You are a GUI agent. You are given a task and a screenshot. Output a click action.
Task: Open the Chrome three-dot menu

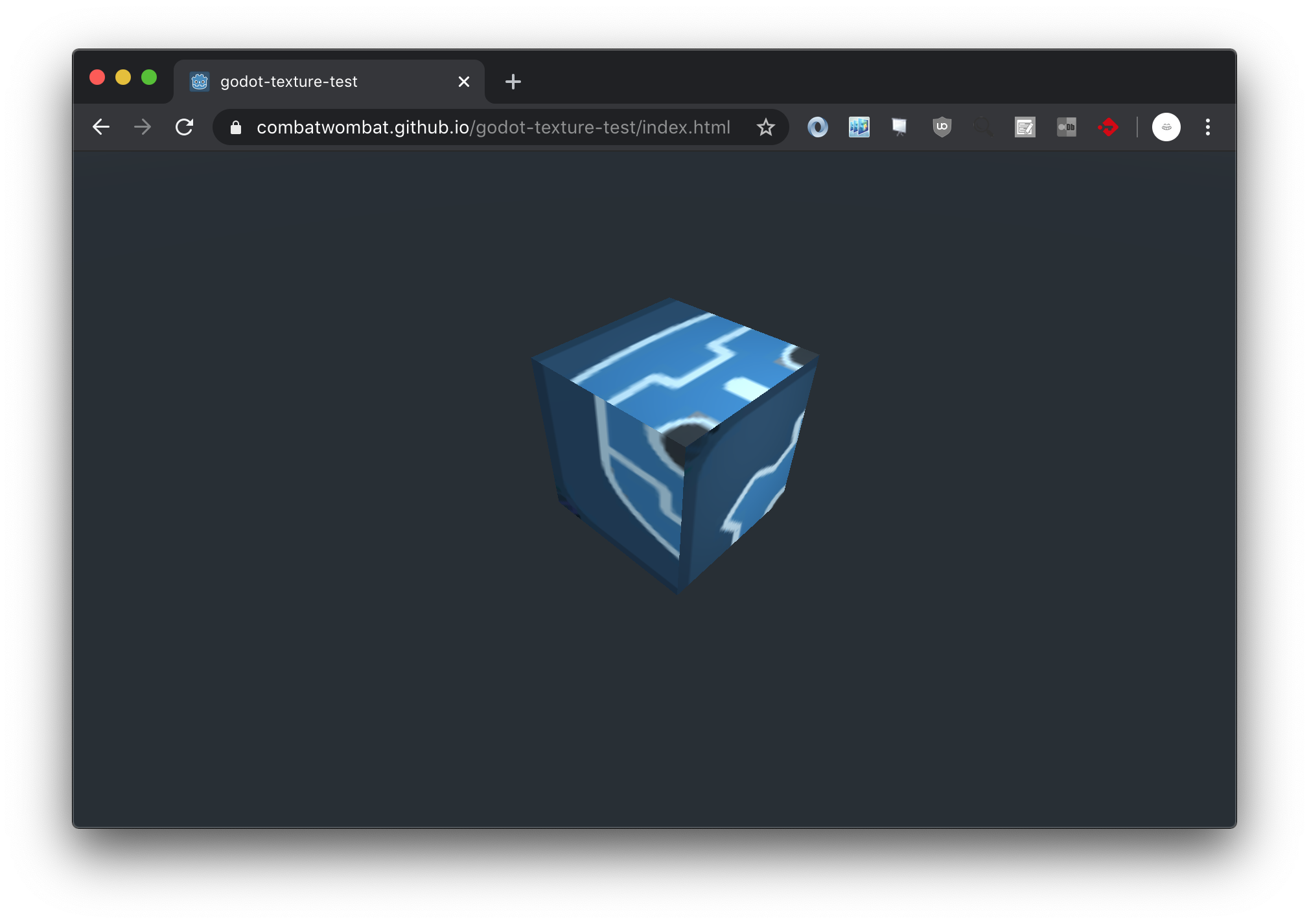point(1207,127)
